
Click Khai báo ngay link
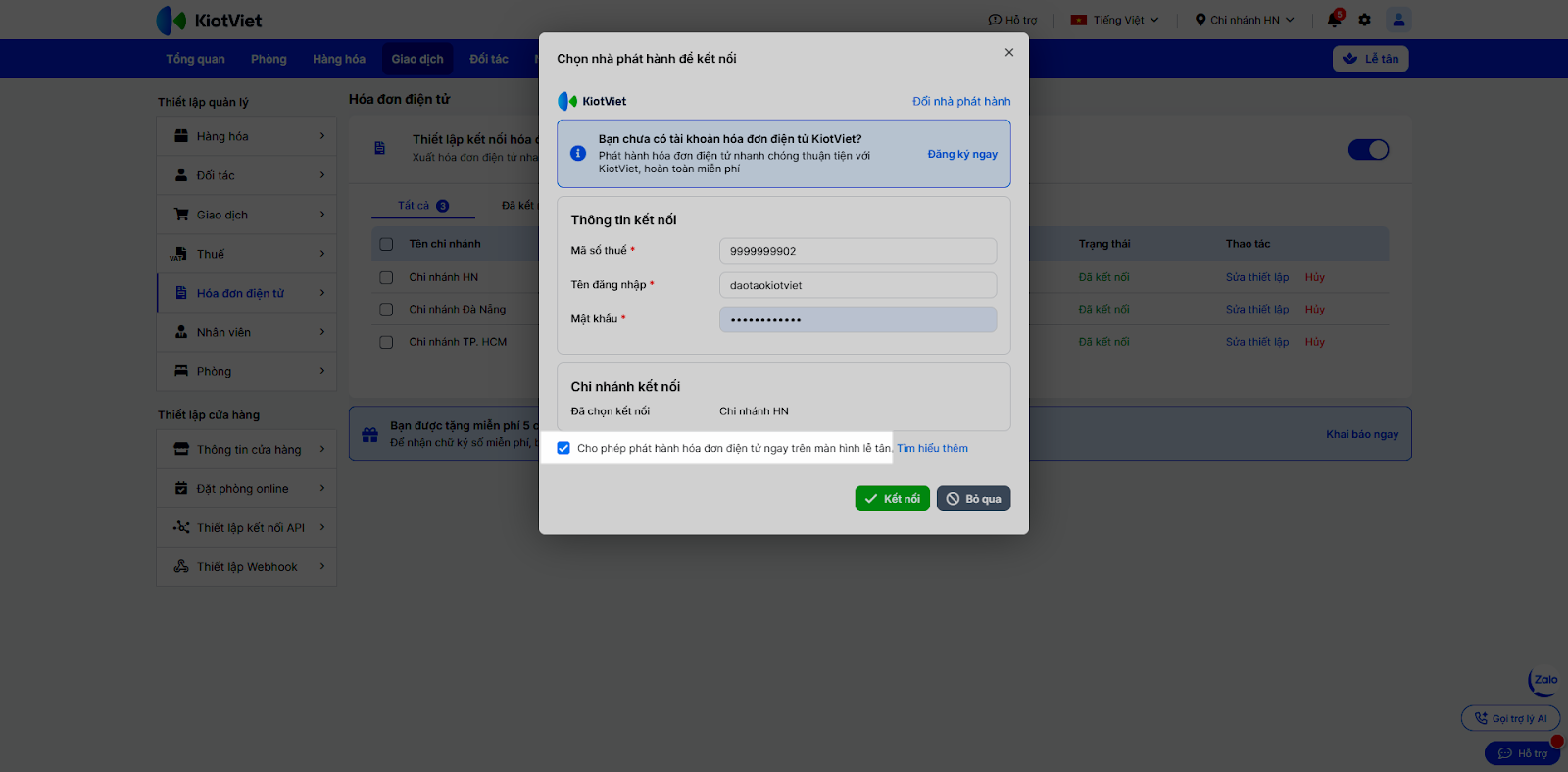coord(1362,434)
